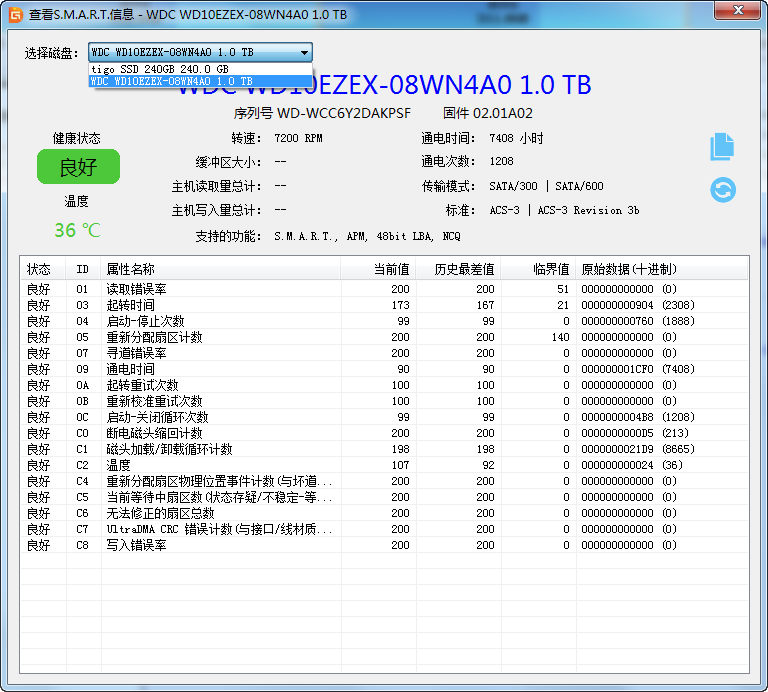Click raw value 0000000021D9 (8665)

(x=638, y=449)
